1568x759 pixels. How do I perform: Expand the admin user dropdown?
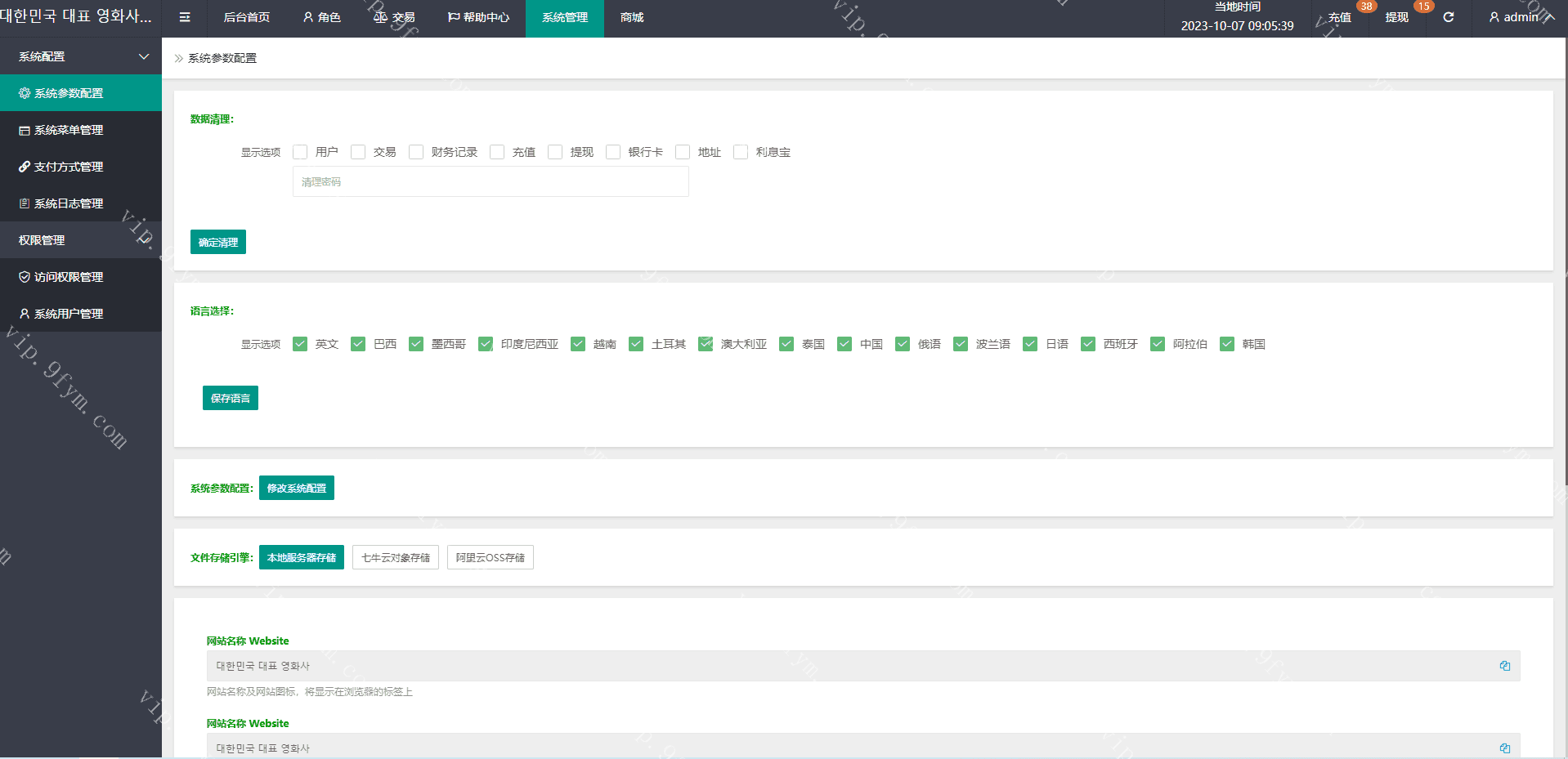tap(1520, 17)
